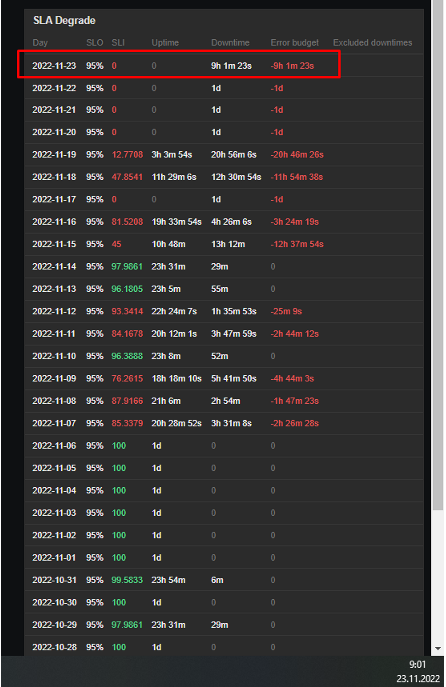Screen dimensions: 446x687
Task: Click the Day column header
Action: point(40,43)
